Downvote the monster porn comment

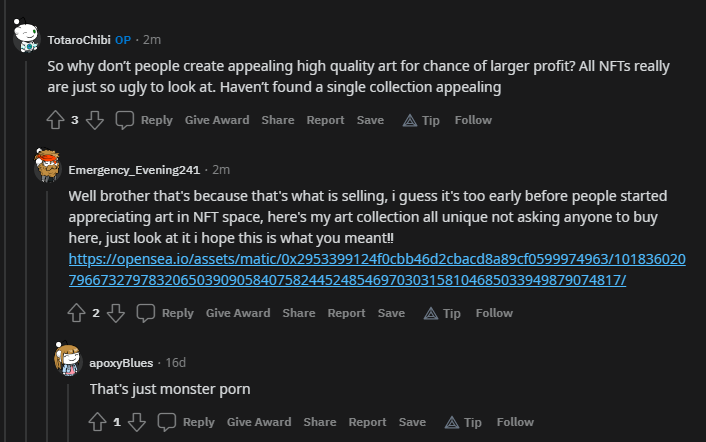pos(136,422)
